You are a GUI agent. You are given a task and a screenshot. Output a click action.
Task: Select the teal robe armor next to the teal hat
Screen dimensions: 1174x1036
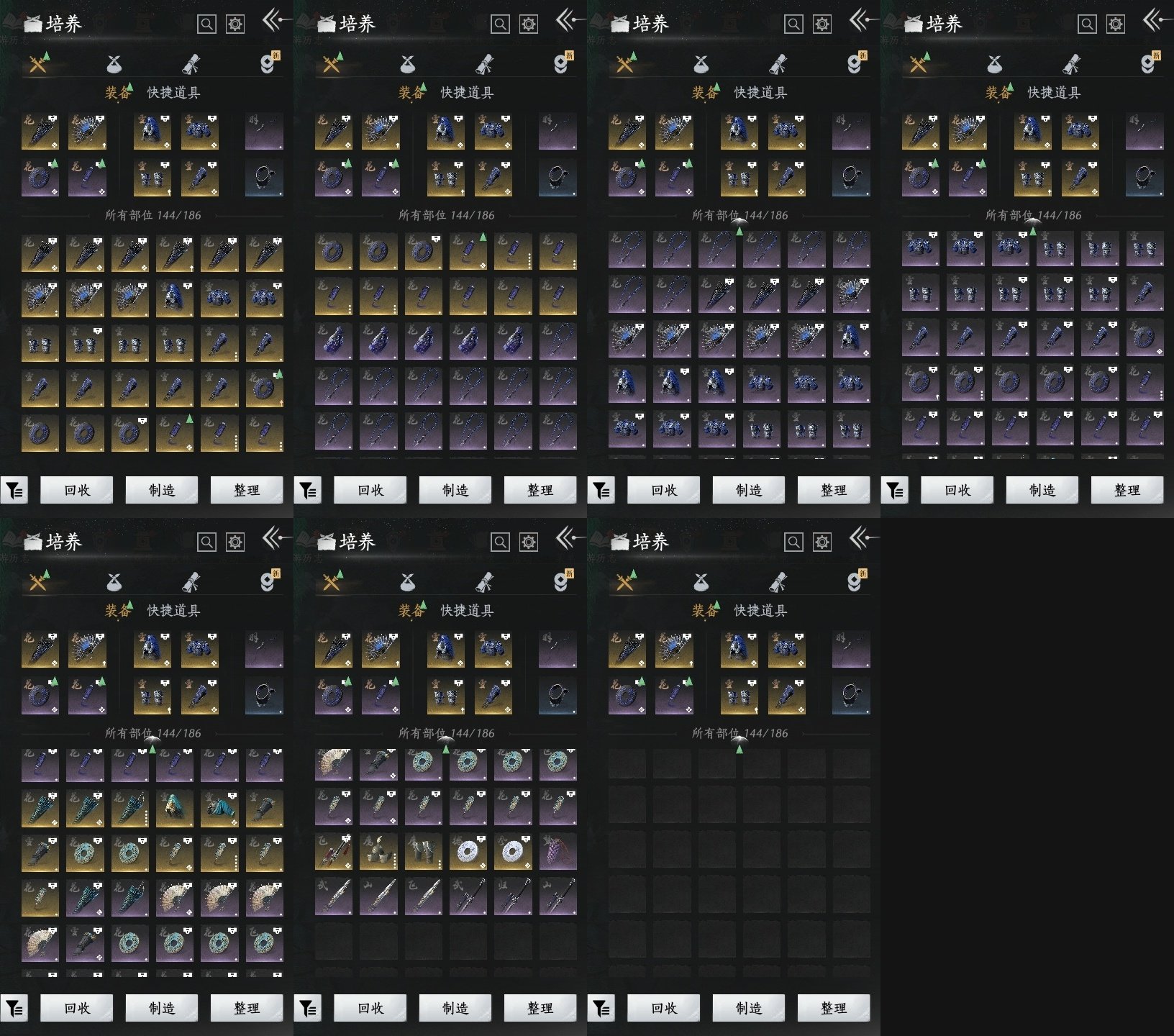[219, 807]
